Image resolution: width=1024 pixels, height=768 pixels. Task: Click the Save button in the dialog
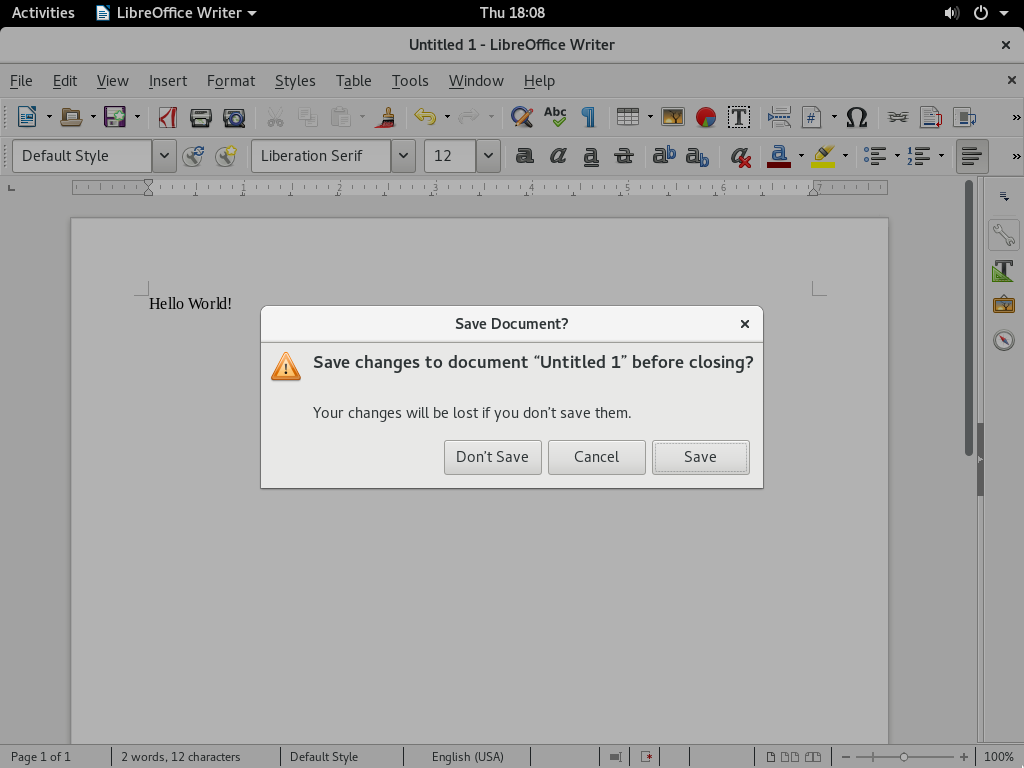(x=700, y=457)
